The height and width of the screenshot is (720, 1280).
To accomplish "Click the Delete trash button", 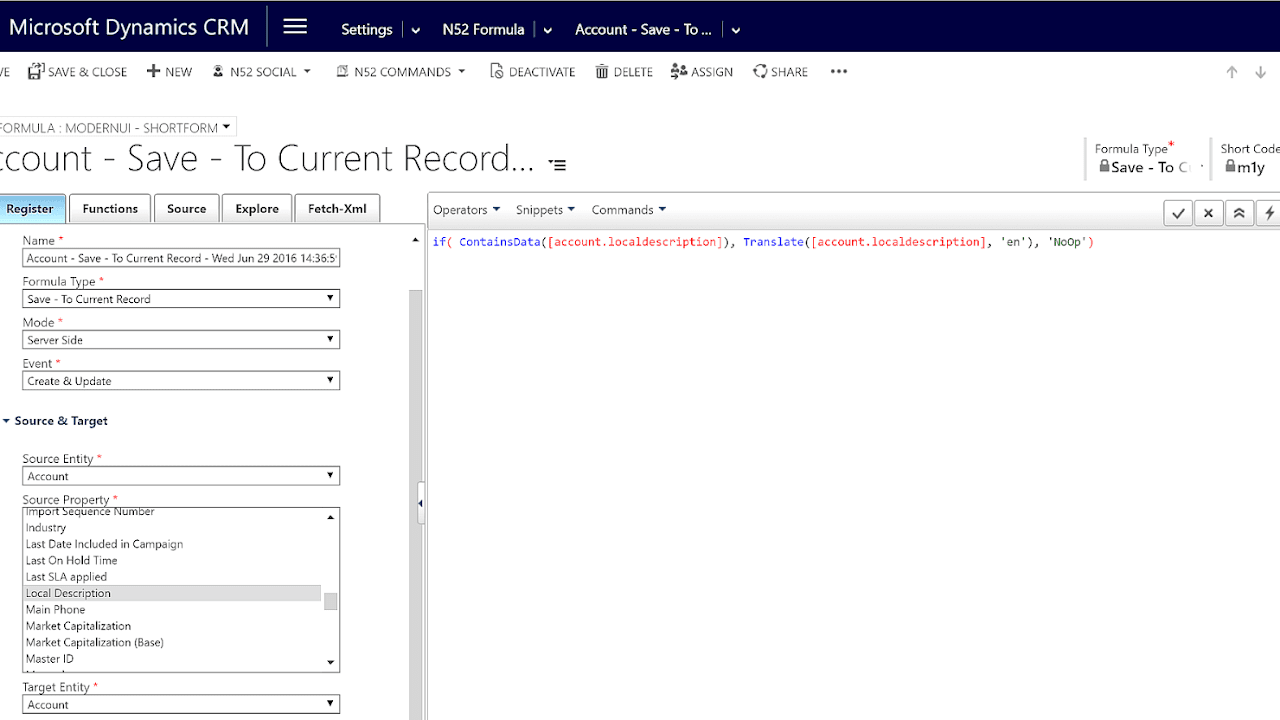I will tap(623, 72).
